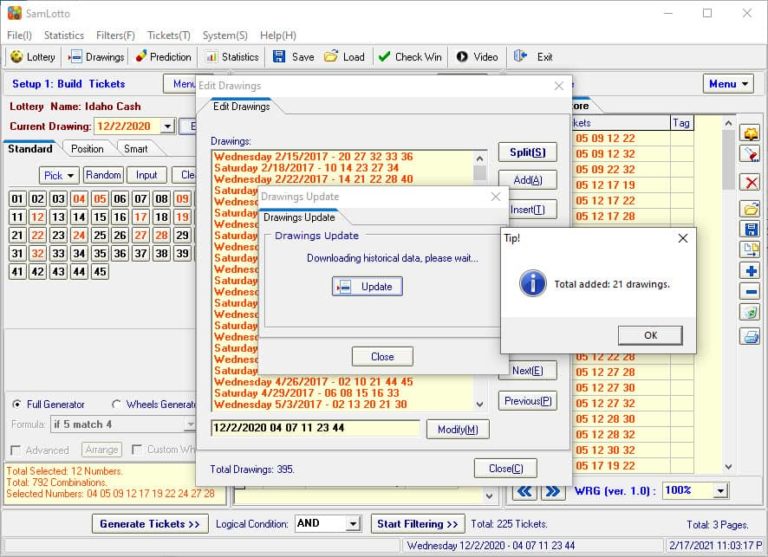This screenshot has width=768, height=557.
Task: Click the red X delete icon
Action: (750, 183)
